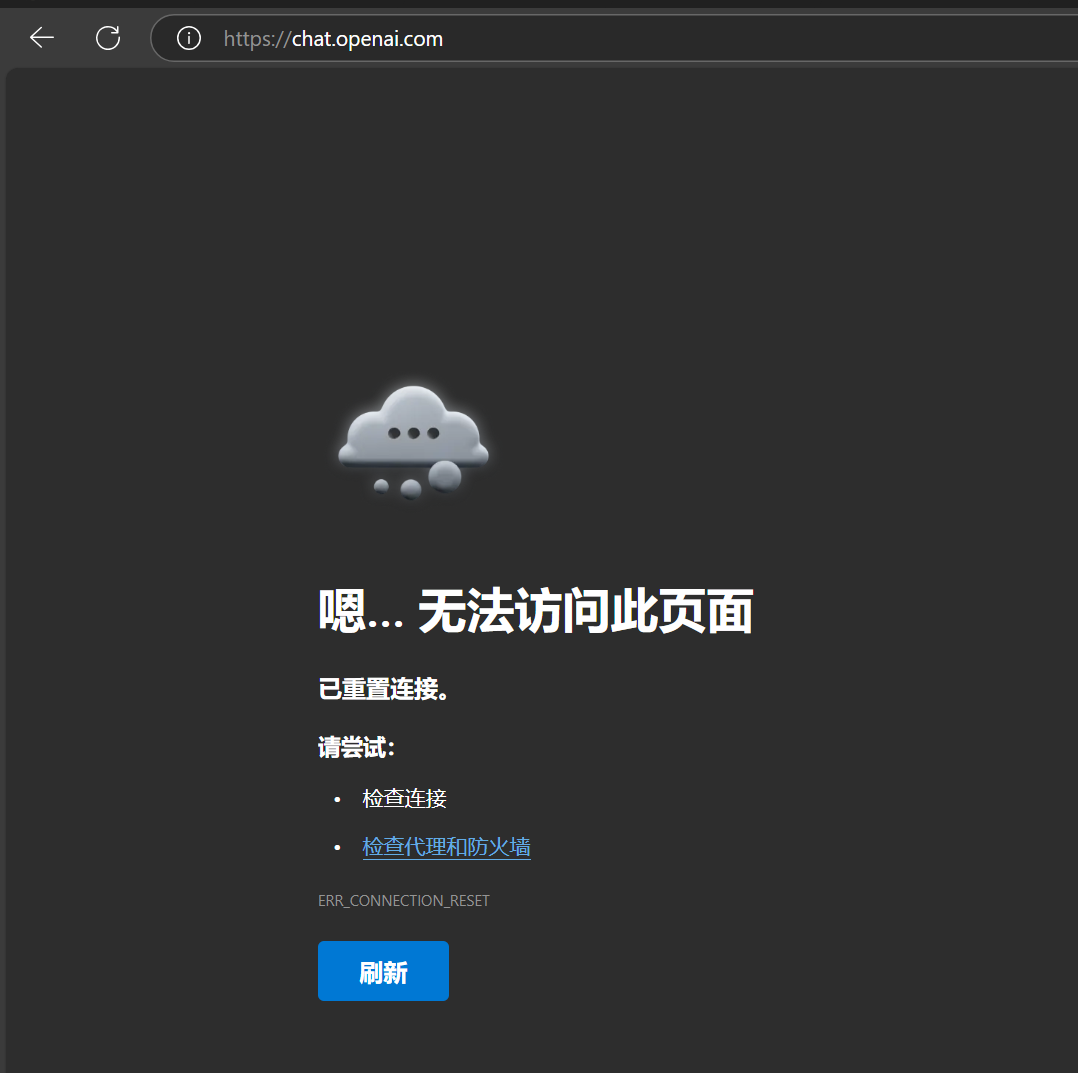View site information via the info icon
This screenshot has height=1073, width=1078.
point(189,38)
